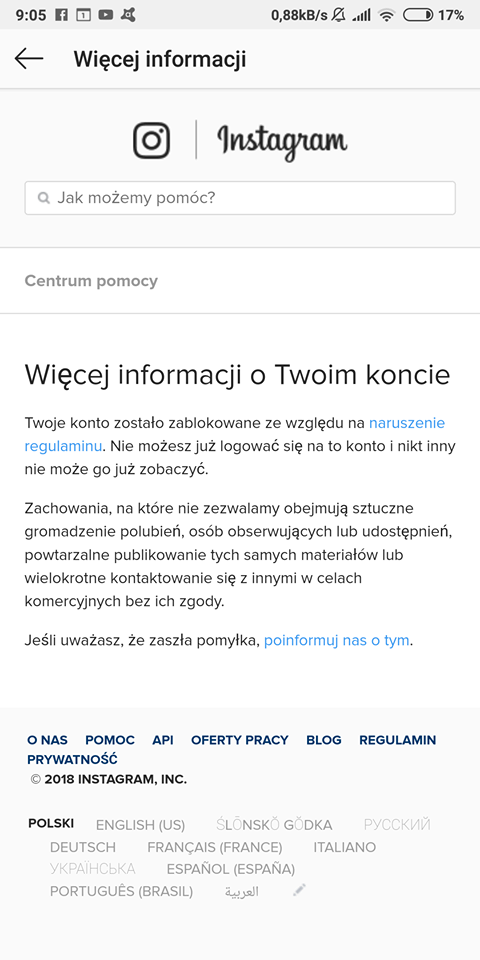Viewport: 480px width, 960px height.
Task: Click the paragraph starting 'Zachowania, na które'
Action: pyautogui.click(x=239, y=555)
